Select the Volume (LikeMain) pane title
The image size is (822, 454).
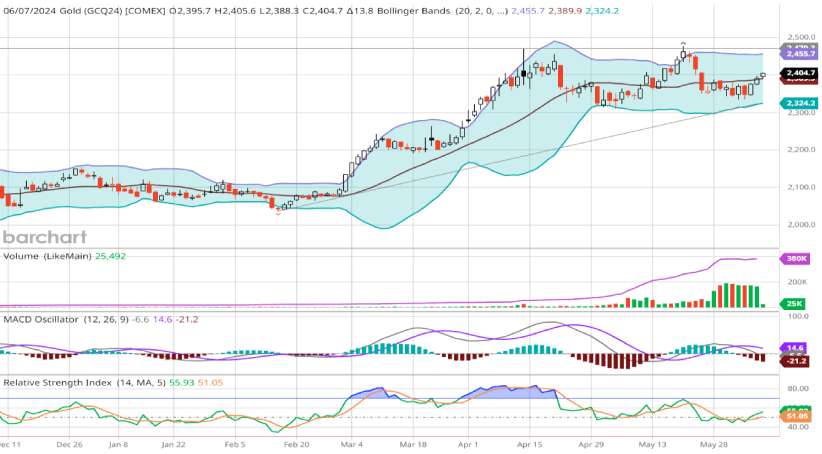(x=46, y=256)
